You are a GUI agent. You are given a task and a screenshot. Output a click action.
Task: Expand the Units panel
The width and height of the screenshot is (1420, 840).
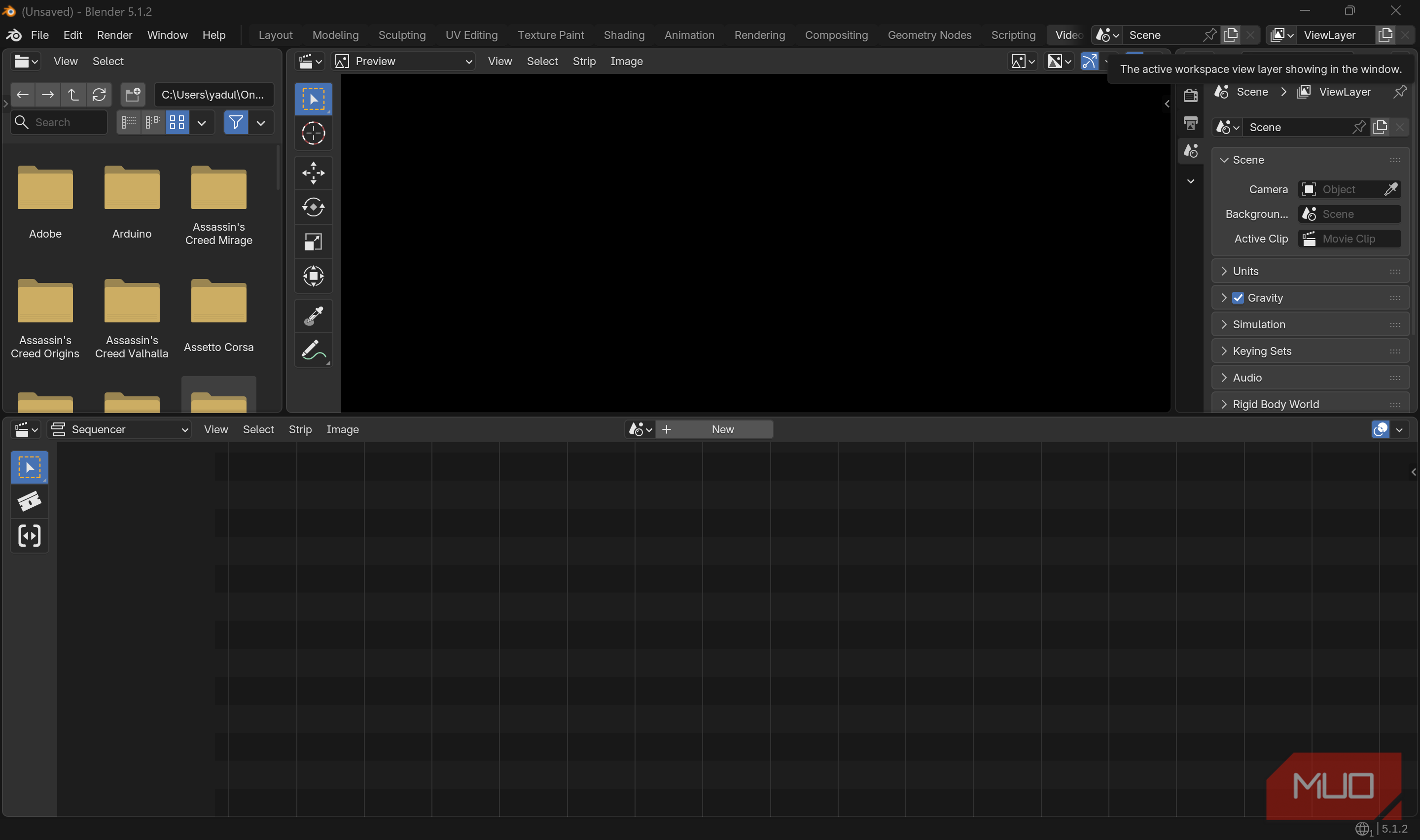pos(1310,271)
